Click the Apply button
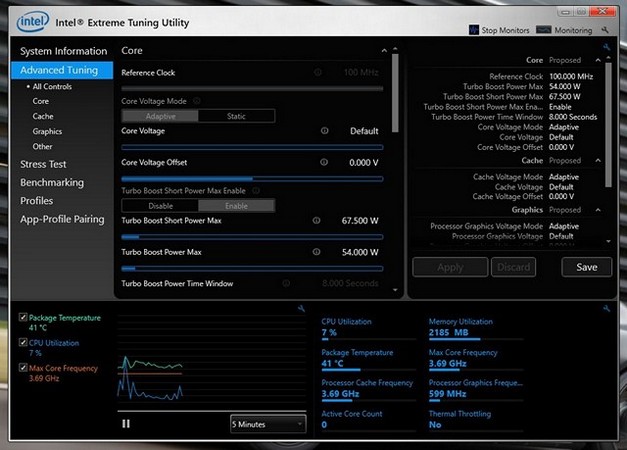This screenshot has width=627, height=450. (x=450, y=267)
